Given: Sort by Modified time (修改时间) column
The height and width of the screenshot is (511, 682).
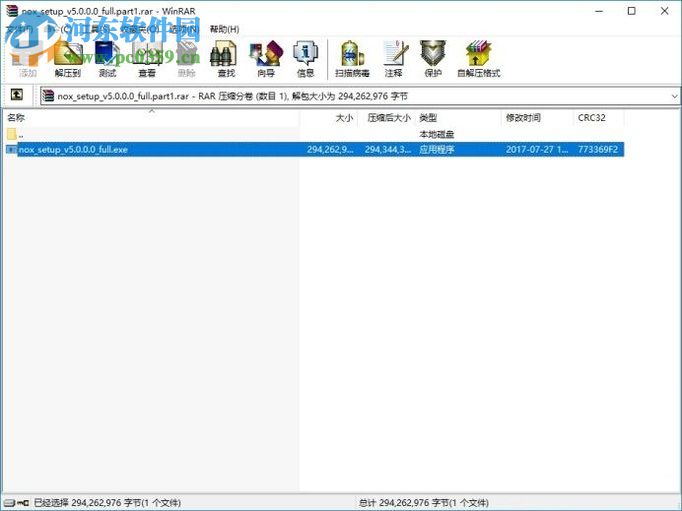Looking at the screenshot, I should coord(538,118).
